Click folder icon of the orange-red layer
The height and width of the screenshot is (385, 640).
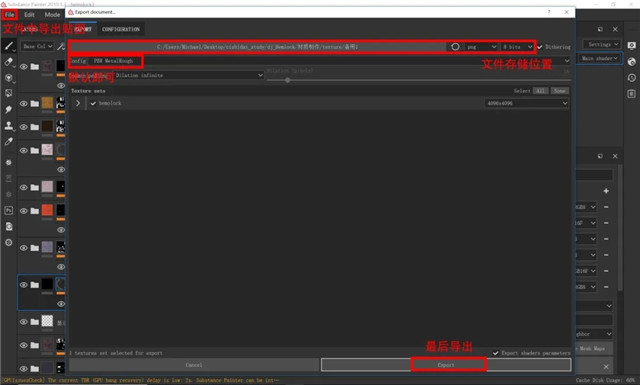[x=35, y=211]
